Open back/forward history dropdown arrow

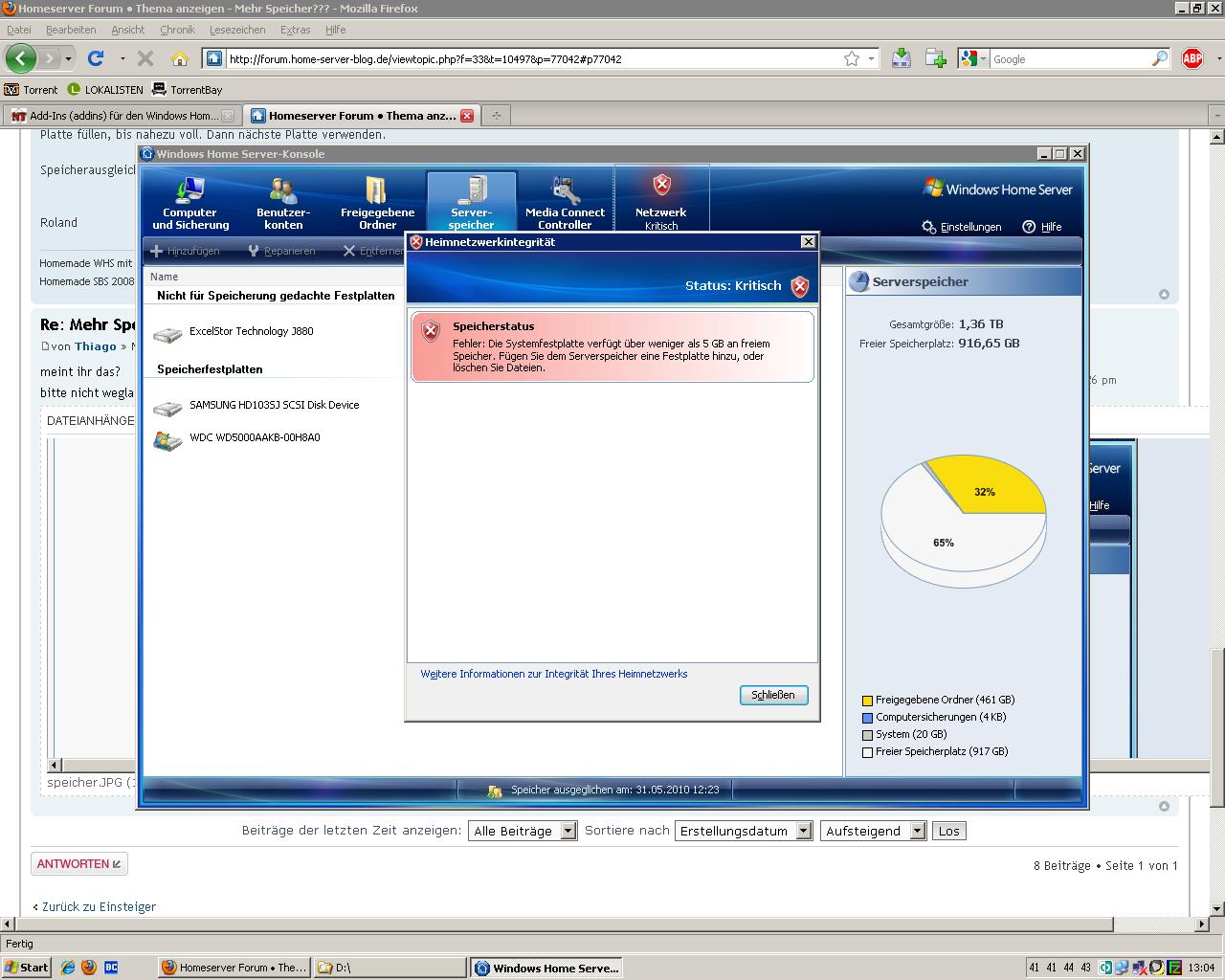pyautogui.click(x=68, y=59)
